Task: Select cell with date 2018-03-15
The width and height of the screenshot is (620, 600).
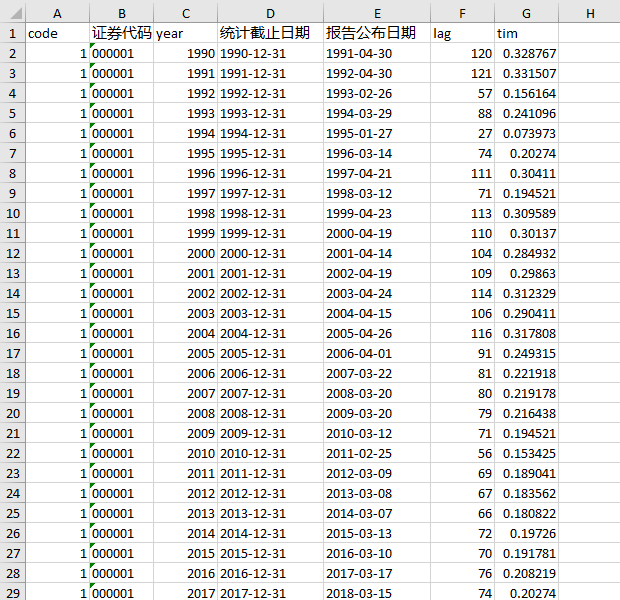Action: click(377, 593)
